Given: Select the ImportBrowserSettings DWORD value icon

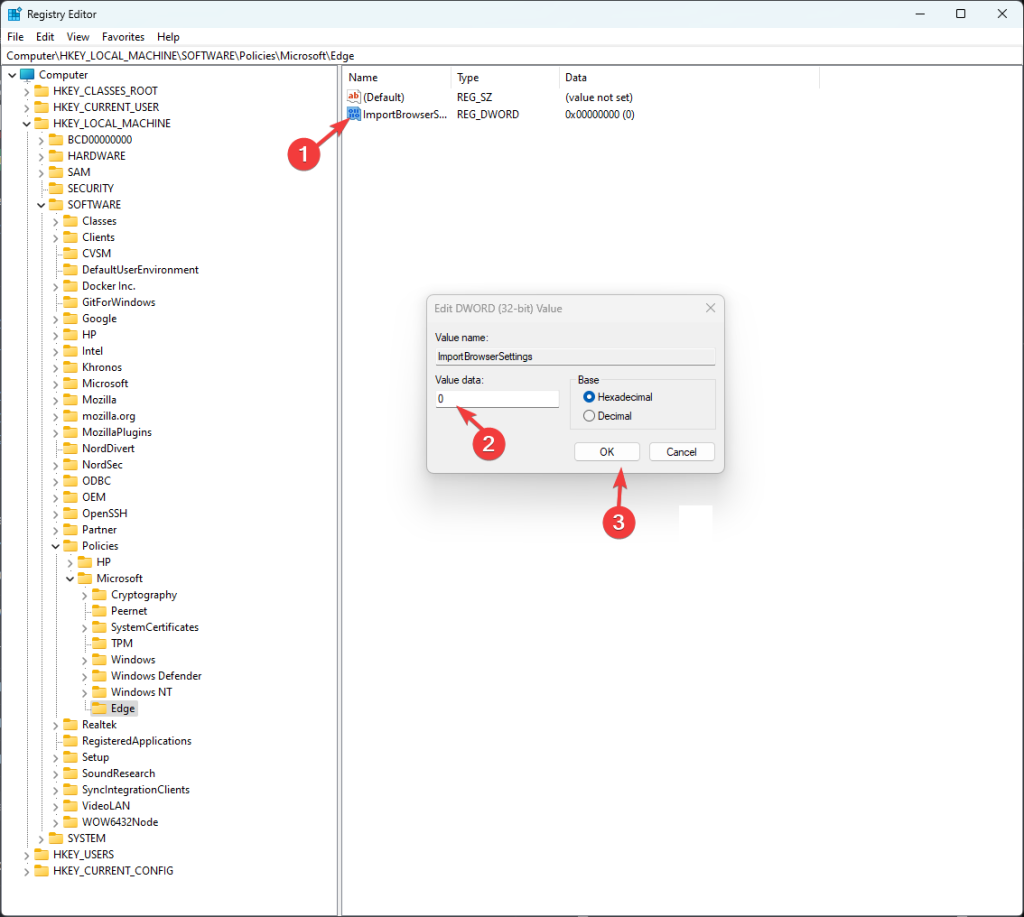Looking at the screenshot, I should [x=353, y=114].
